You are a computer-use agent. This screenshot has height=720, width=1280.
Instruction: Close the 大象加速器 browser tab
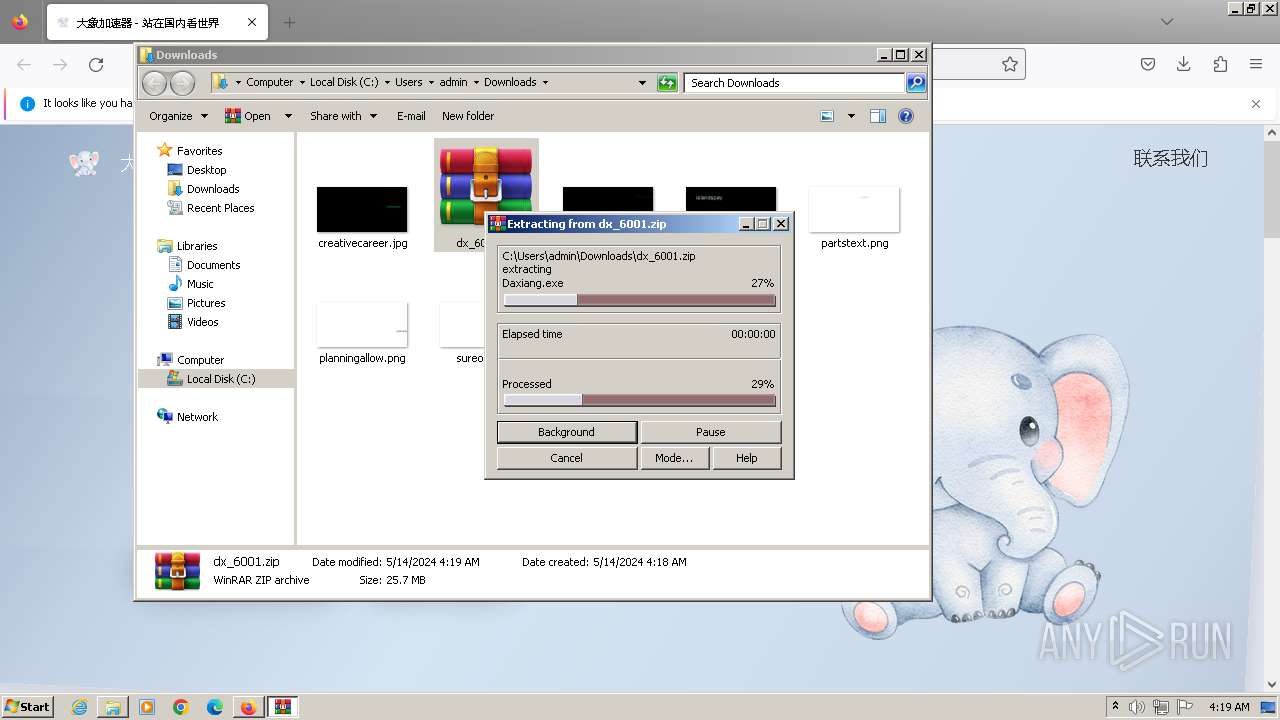(252, 22)
